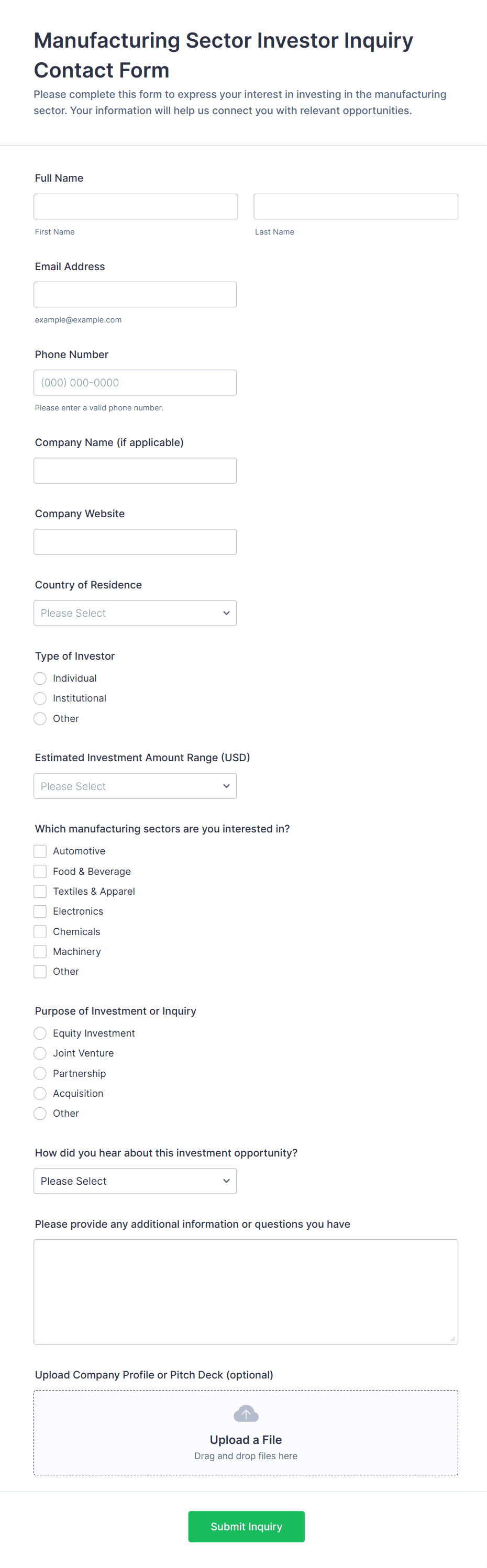Check the Automotive sector checkbox

(40, 851)
